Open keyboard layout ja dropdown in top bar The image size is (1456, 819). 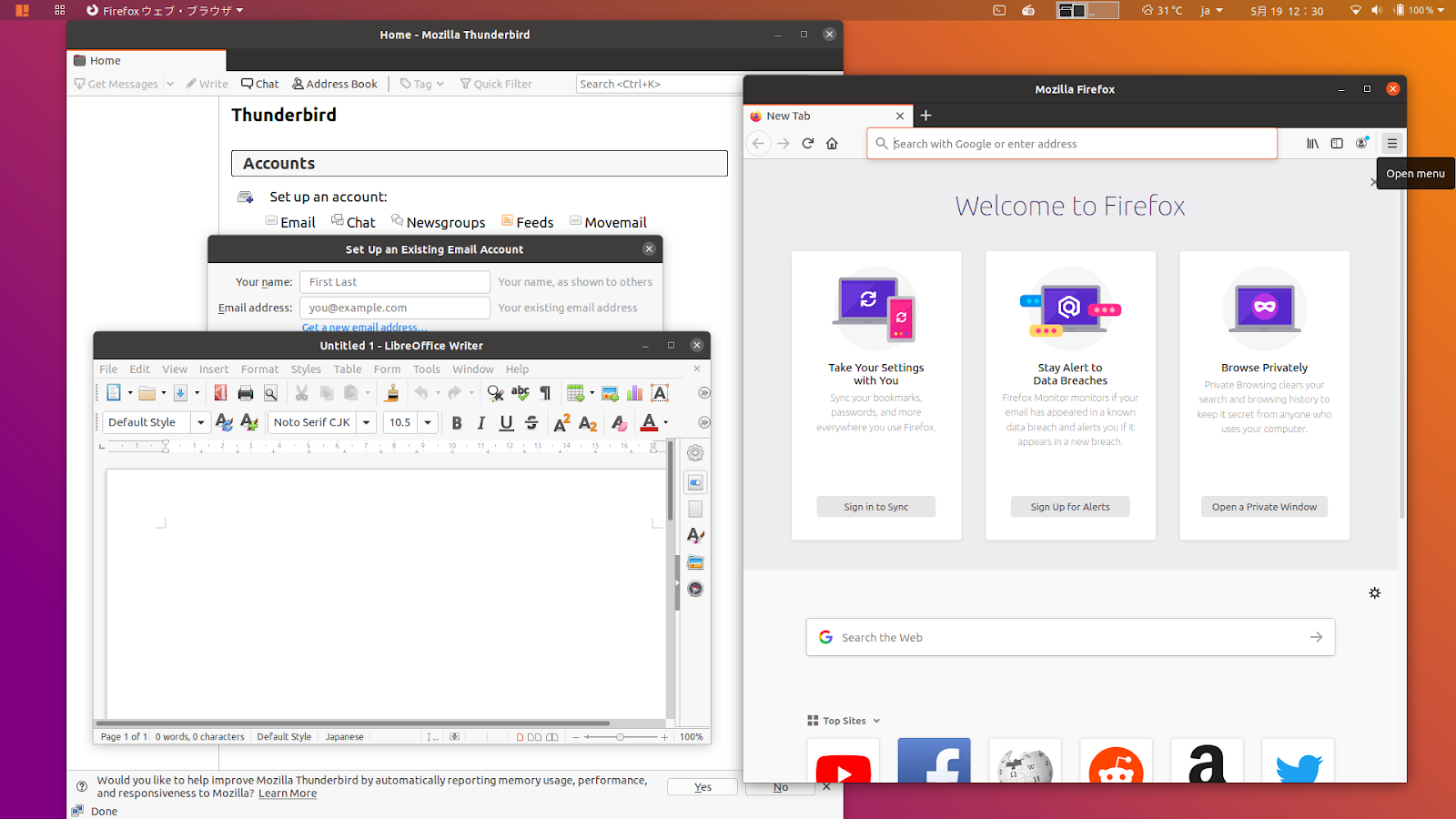pos(1212,11)
